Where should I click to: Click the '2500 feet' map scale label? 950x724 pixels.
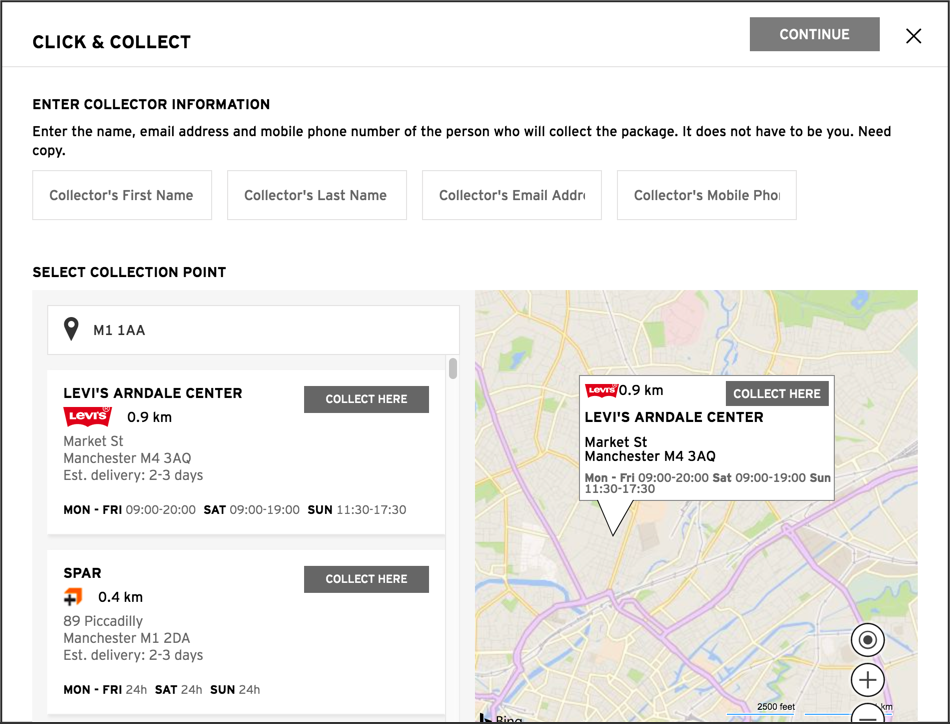pyautogui.click(x=776, y=706)
